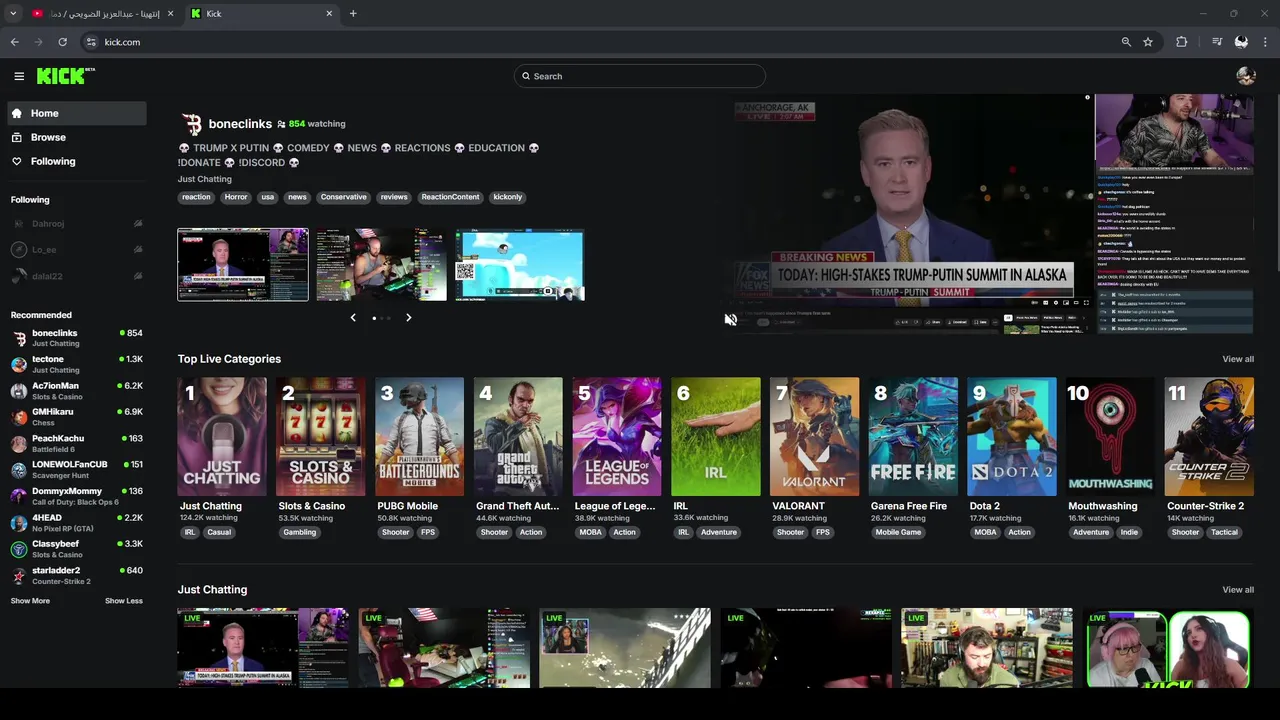Screen dimensions: 1280x720
Task: Open IRL category card
Action: point(716,436)
